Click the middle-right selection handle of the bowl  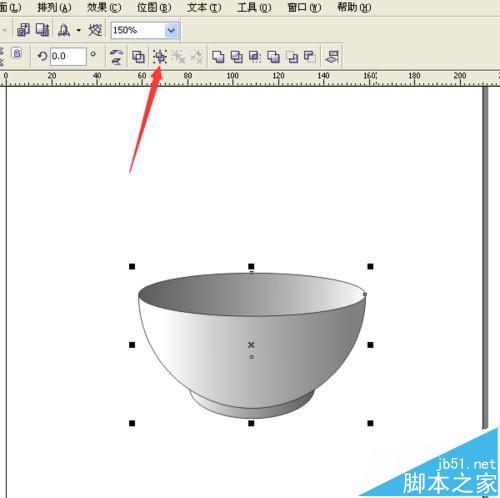pyautogui.click(x=370, y=345)
